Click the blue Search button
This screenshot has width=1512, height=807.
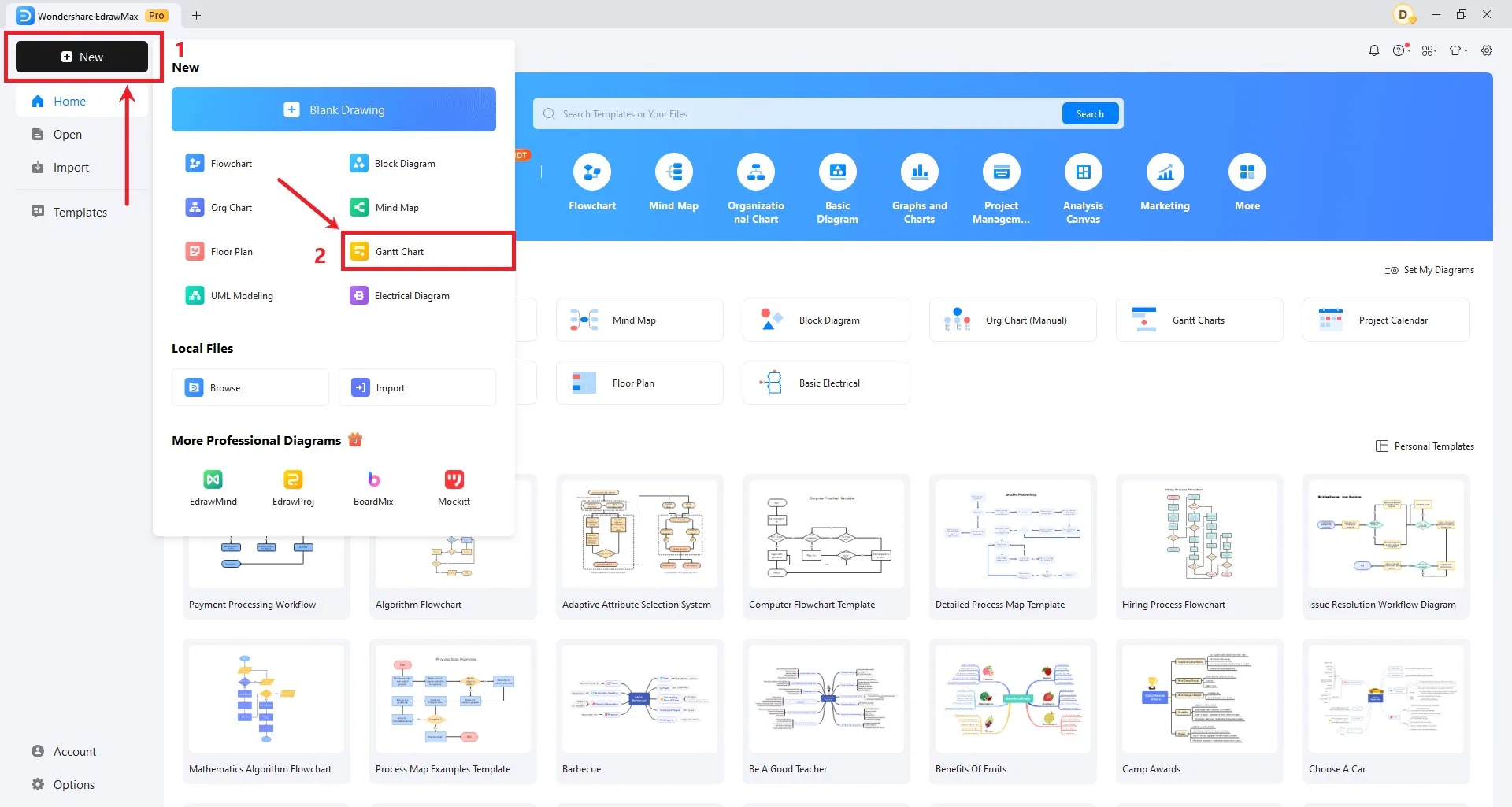[x=1090, y=113]
